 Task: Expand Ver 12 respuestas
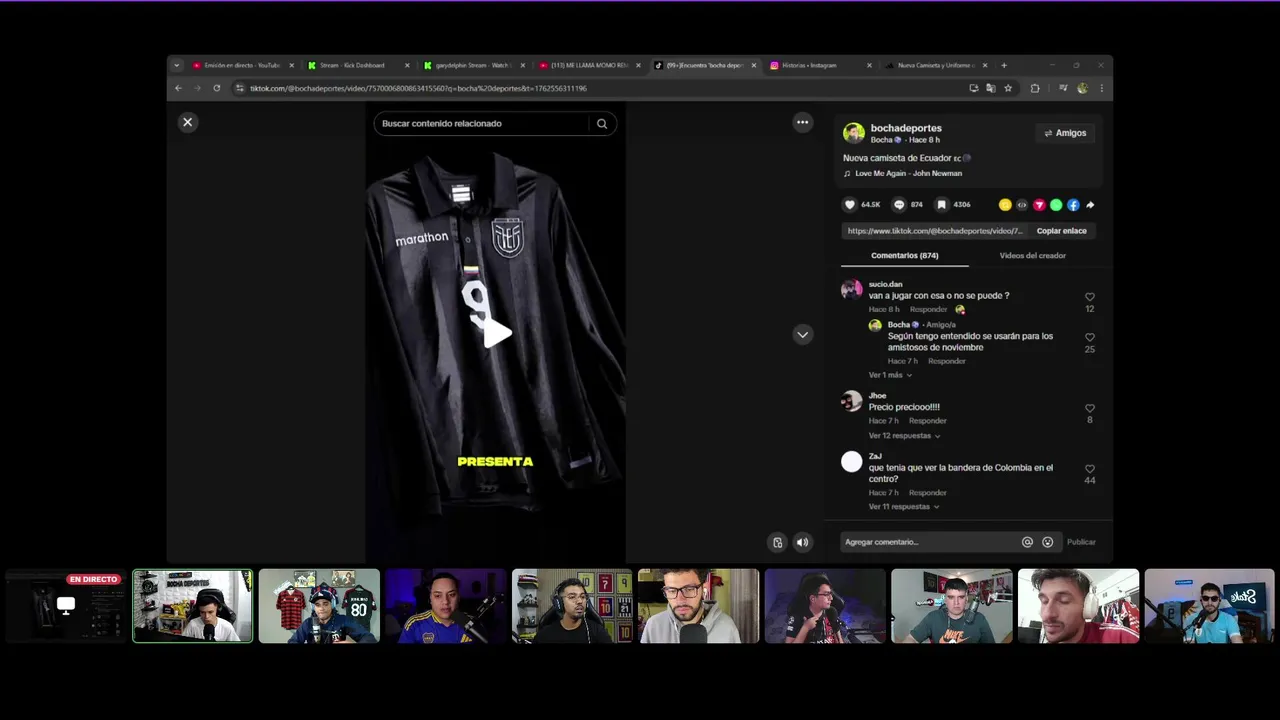coord(904,436)
